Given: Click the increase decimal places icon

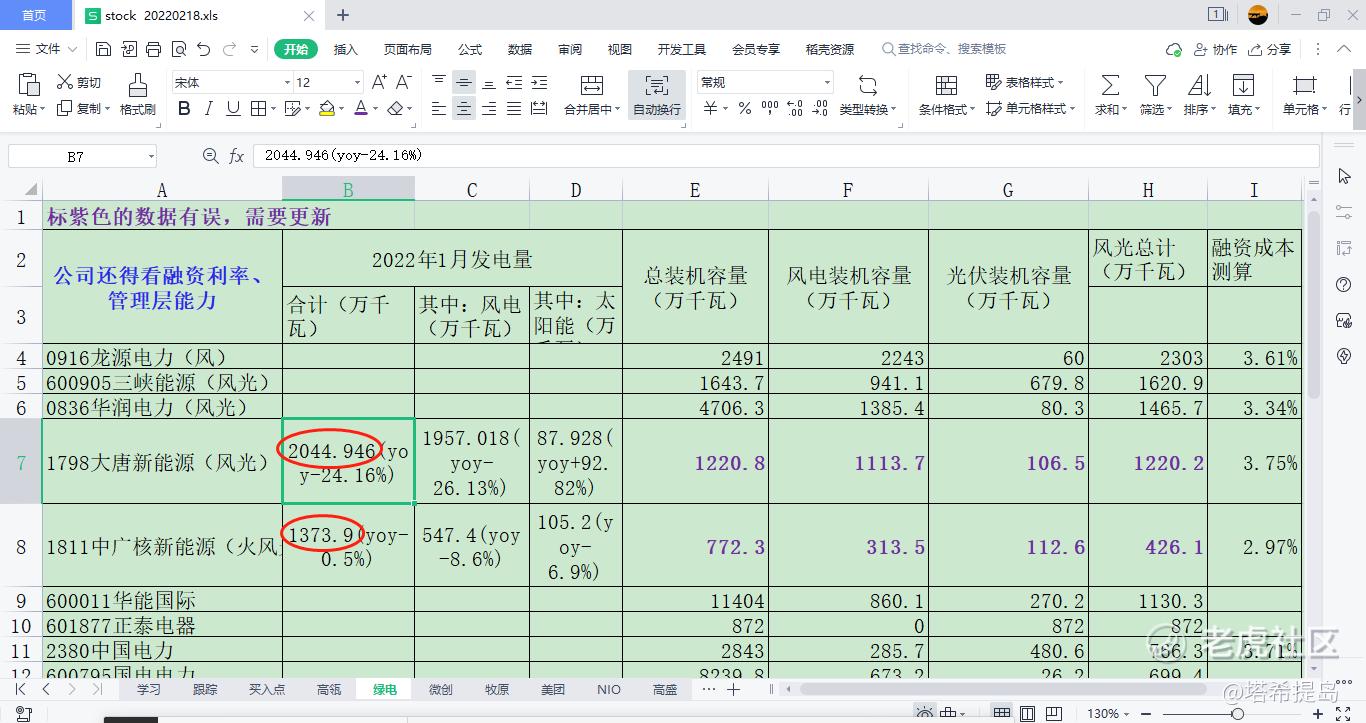Looking at the screenshot, I should click(796, 109).
